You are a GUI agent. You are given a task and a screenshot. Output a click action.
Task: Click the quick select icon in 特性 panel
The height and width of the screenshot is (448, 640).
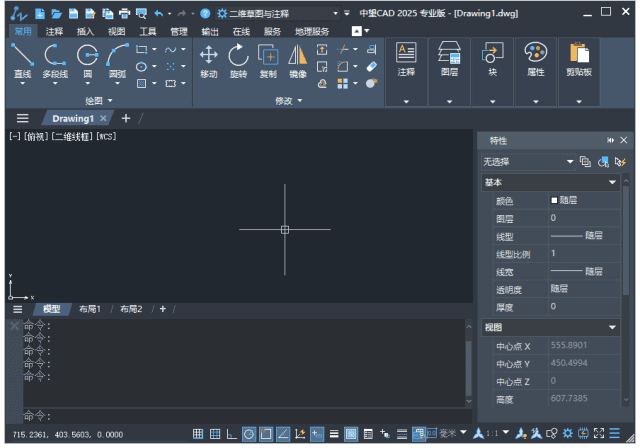click(x=620, y=161)
